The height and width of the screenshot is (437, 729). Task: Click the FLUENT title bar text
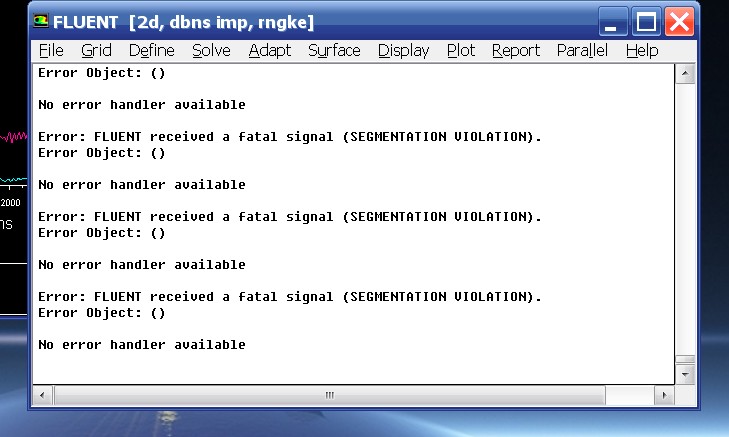pyautogui.click(x=183, y=22)
